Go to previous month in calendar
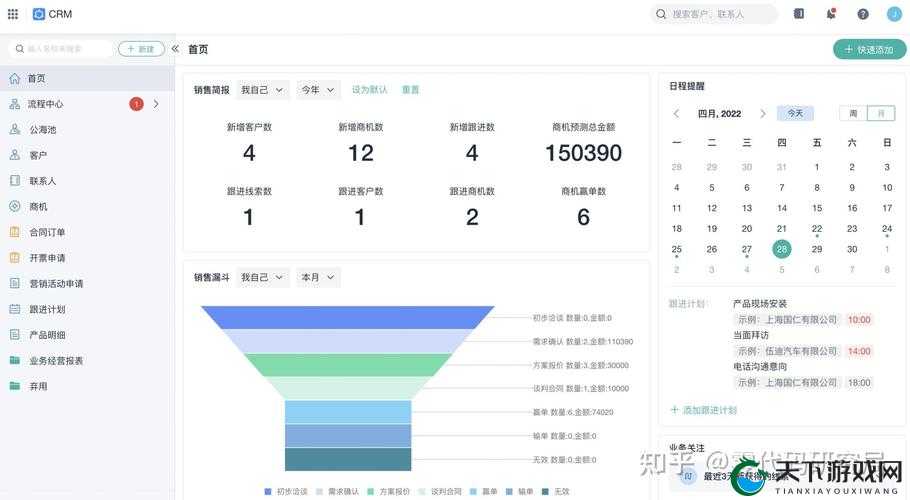 point(677,114)
